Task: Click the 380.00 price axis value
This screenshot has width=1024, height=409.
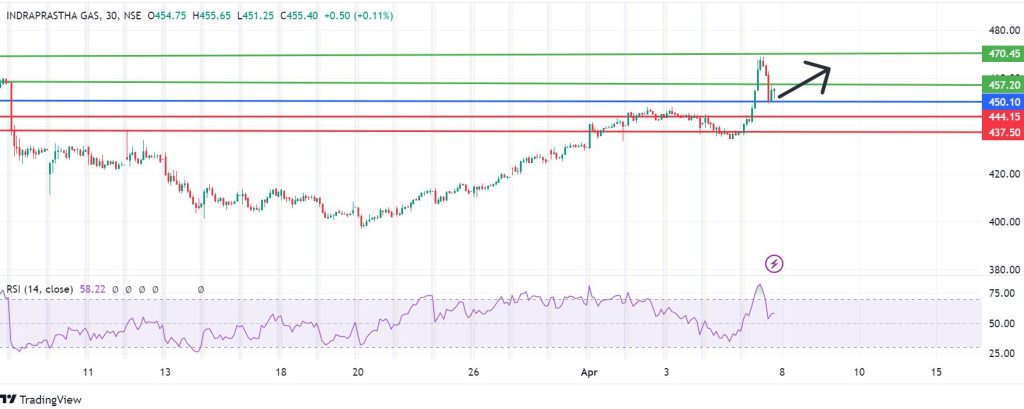Action: click(1004, 269)
